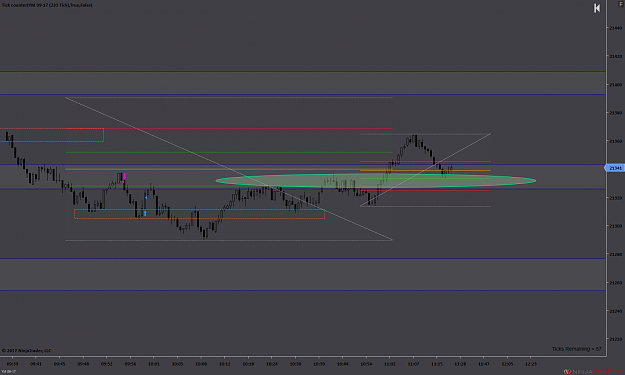Click the 21260 price axis label
This screenshot has height=375, width=625.
coord(615,283)
